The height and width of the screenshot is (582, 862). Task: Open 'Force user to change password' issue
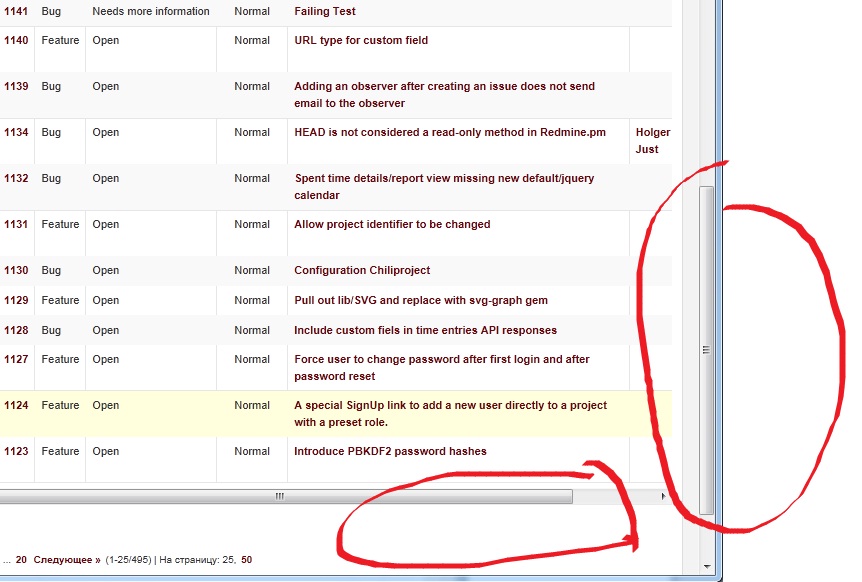tap(441, 368)
